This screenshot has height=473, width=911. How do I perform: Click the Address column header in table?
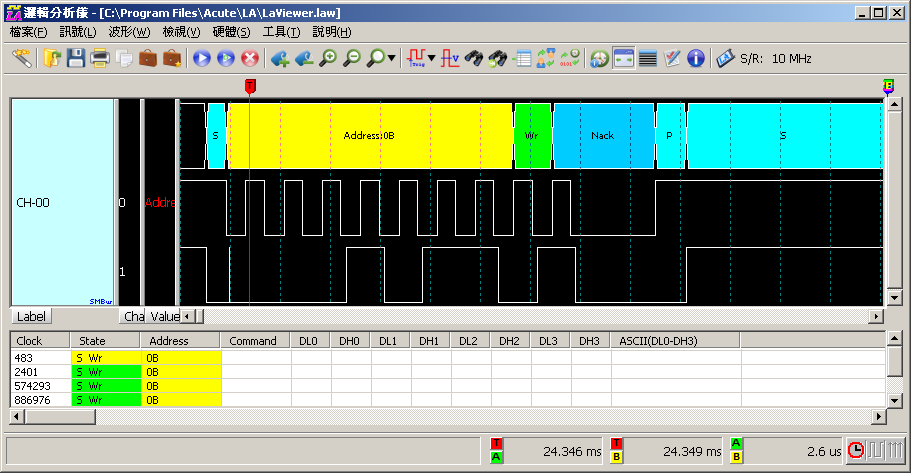click(180, 341)
